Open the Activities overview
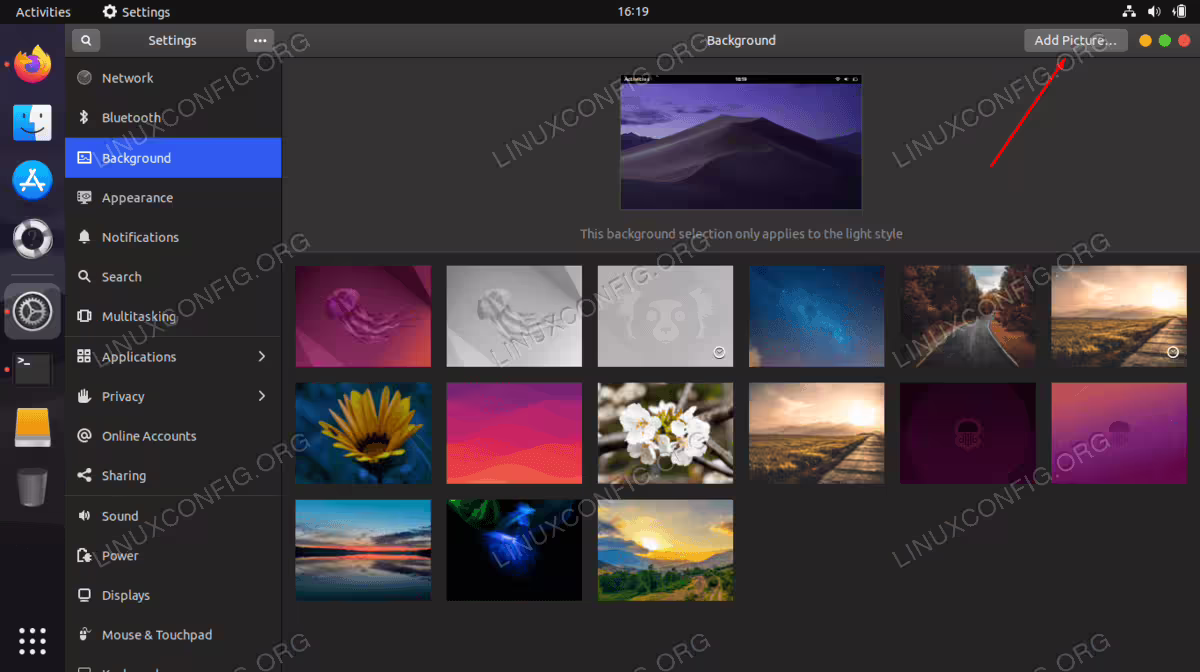Viewport: 1200px width, 672px height. [x=43, y=12]
